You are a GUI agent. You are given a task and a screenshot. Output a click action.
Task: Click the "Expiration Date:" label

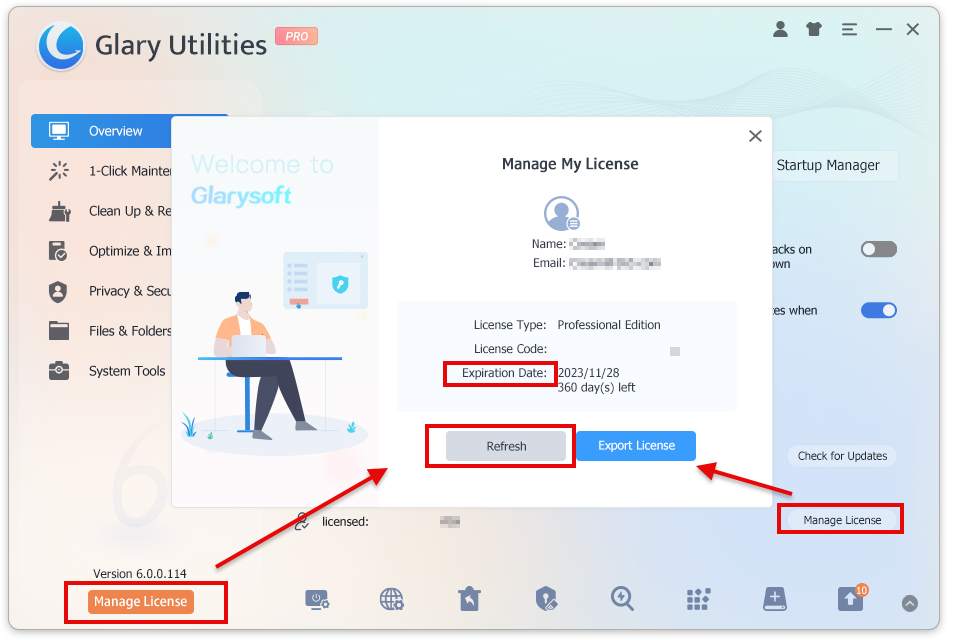504,372
